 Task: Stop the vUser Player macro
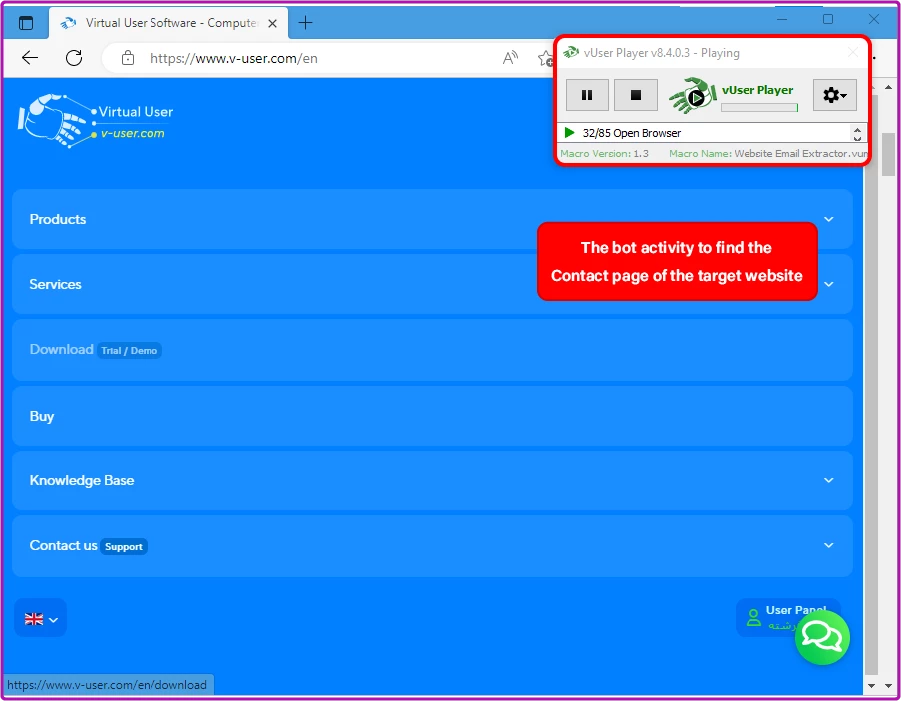636,95
